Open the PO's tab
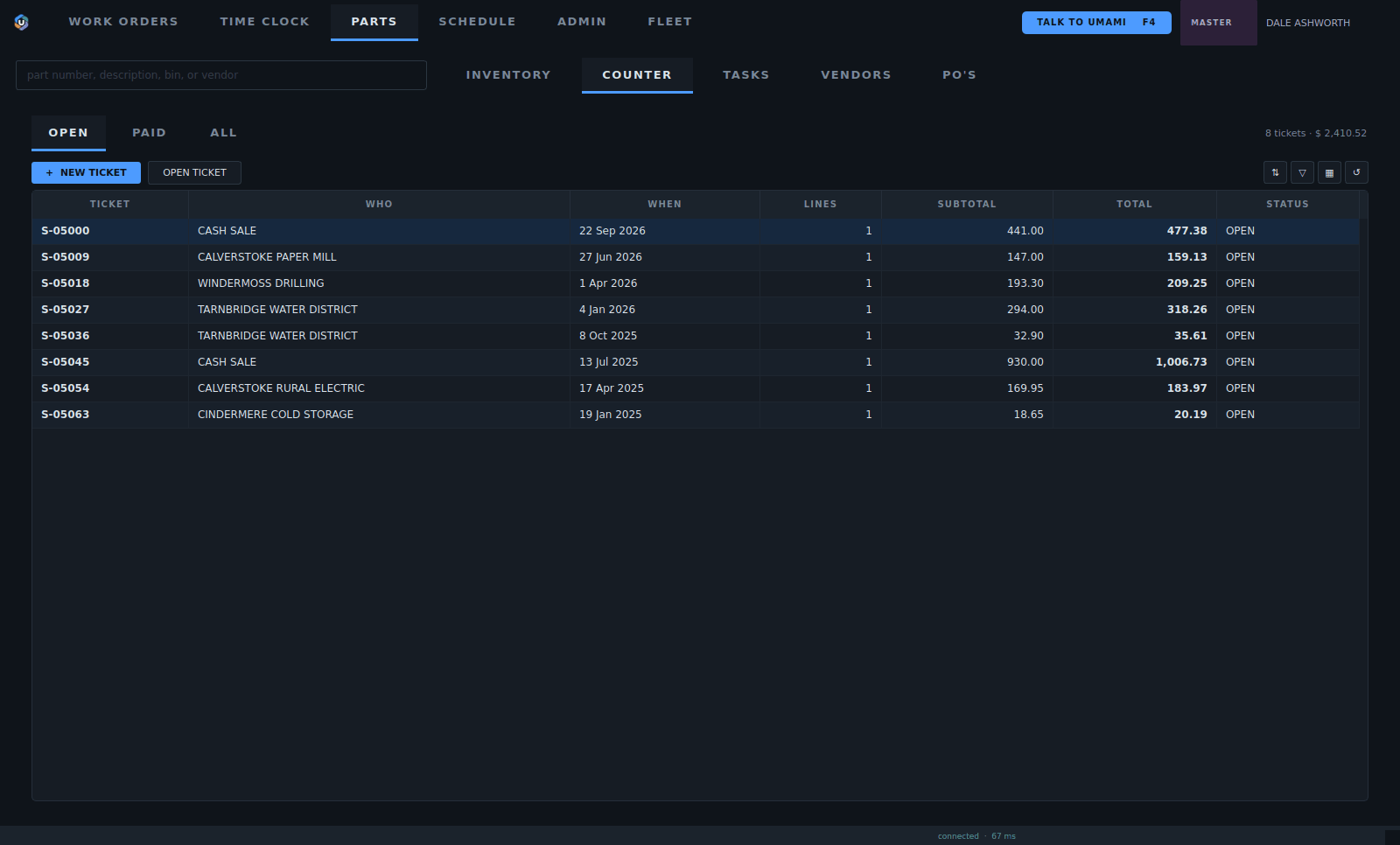Screen dimensions: 1400x845 coord(960,75)
